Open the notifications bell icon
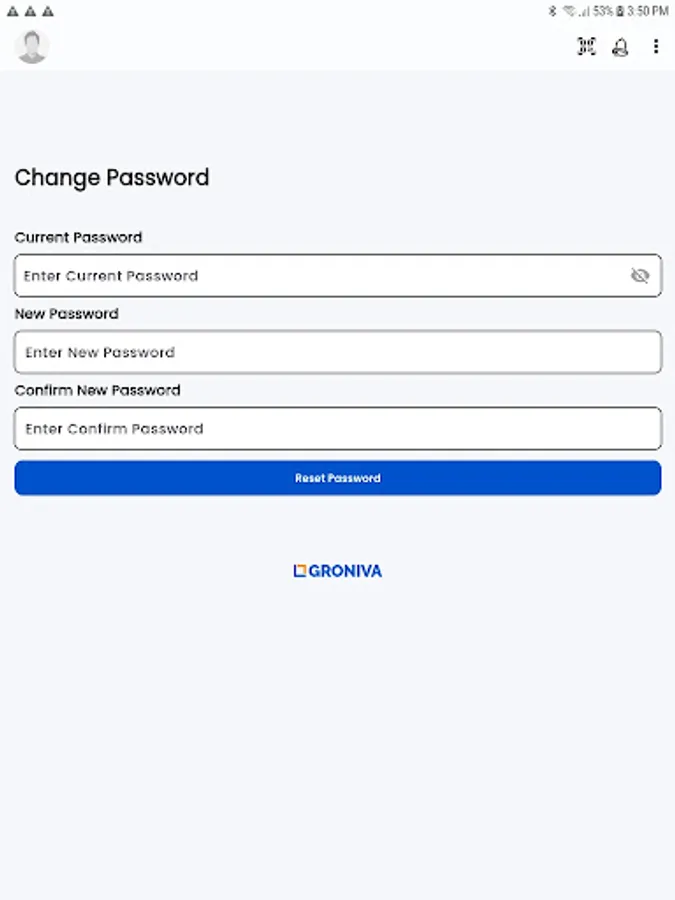This screenshot has width=675, height=900. (x=620, y=46)
